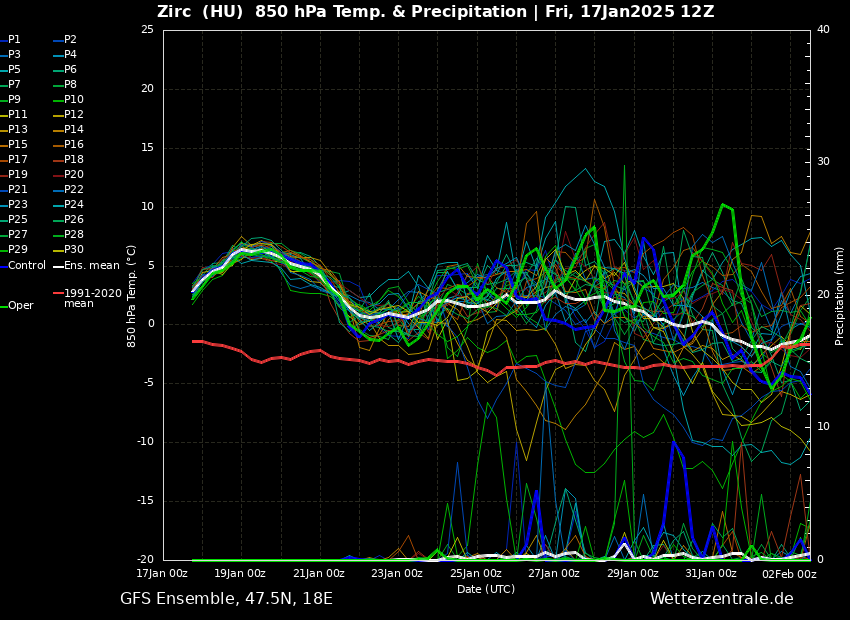Click the P29 legend entry
This screenshot has width=850, height=620.
18,250
